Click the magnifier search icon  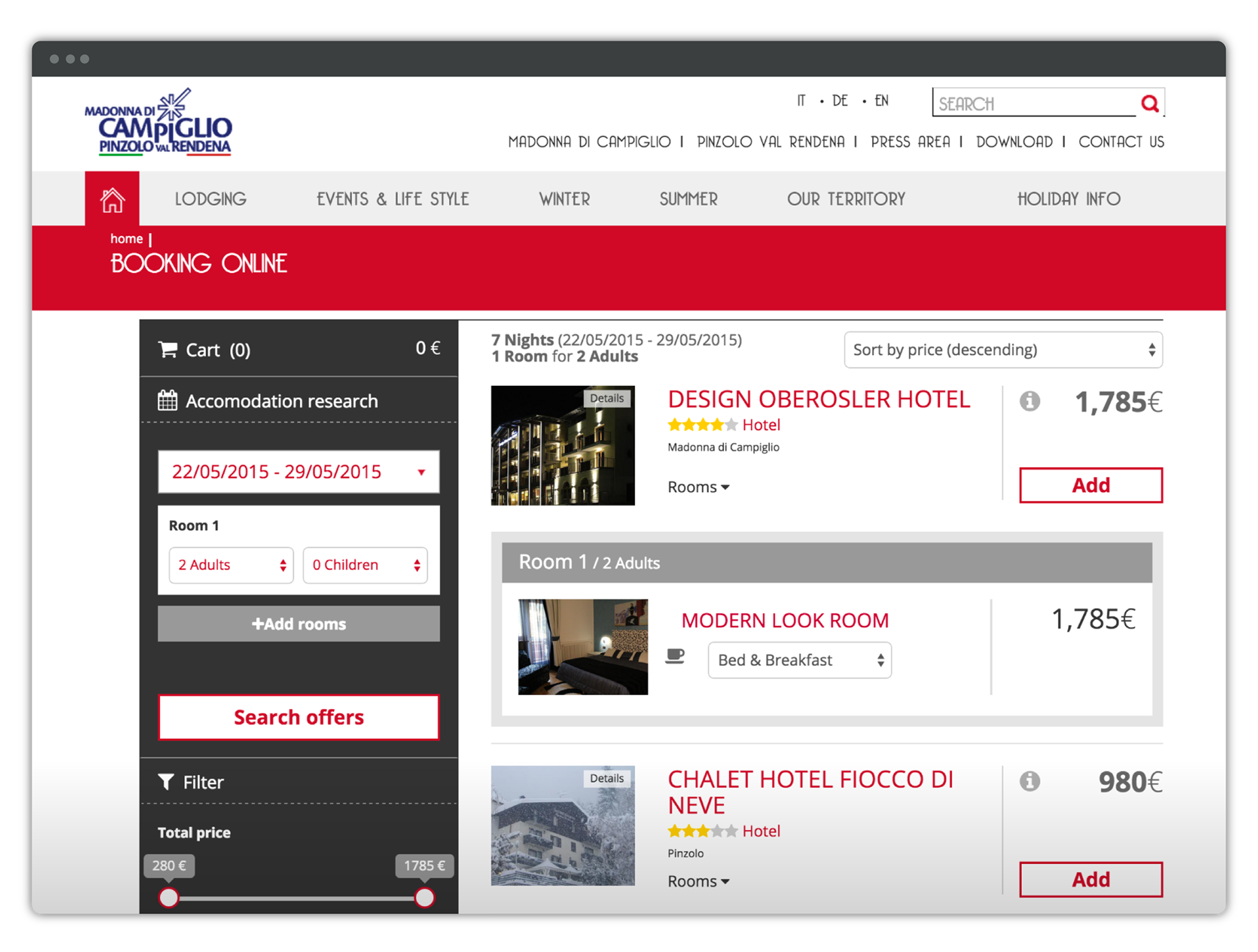click(x=1149, y=103)
